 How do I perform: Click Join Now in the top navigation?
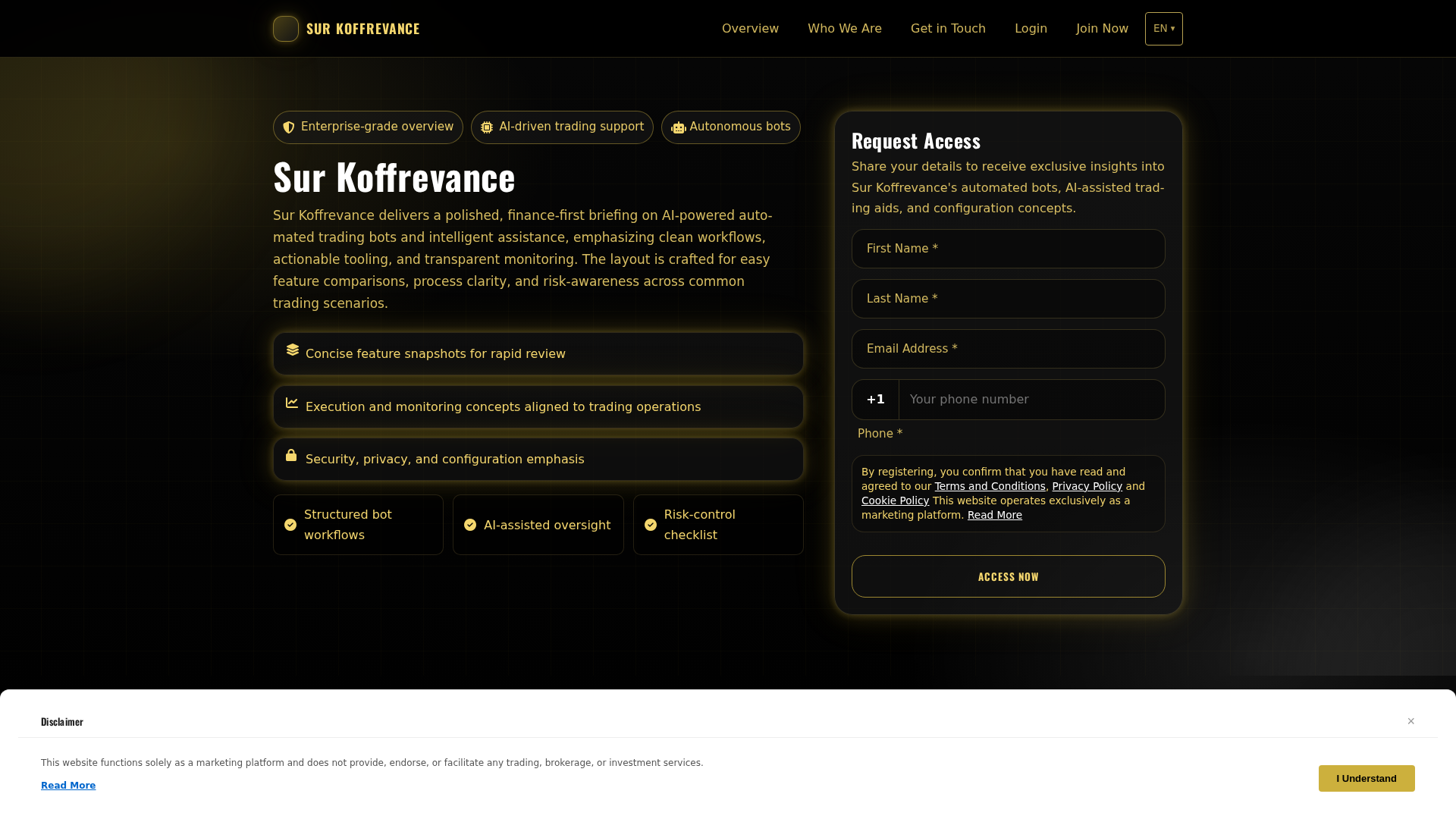pyautogui.click(x=1102, y=29)
